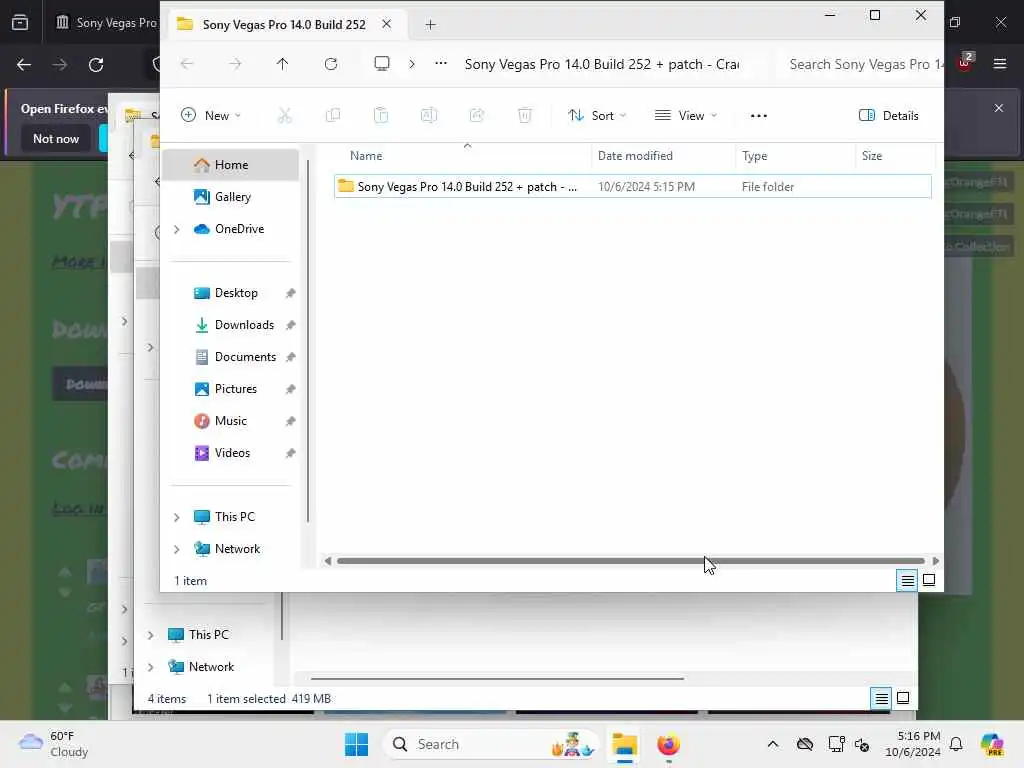Click the taskbar Search box

(x=490, y=744)
